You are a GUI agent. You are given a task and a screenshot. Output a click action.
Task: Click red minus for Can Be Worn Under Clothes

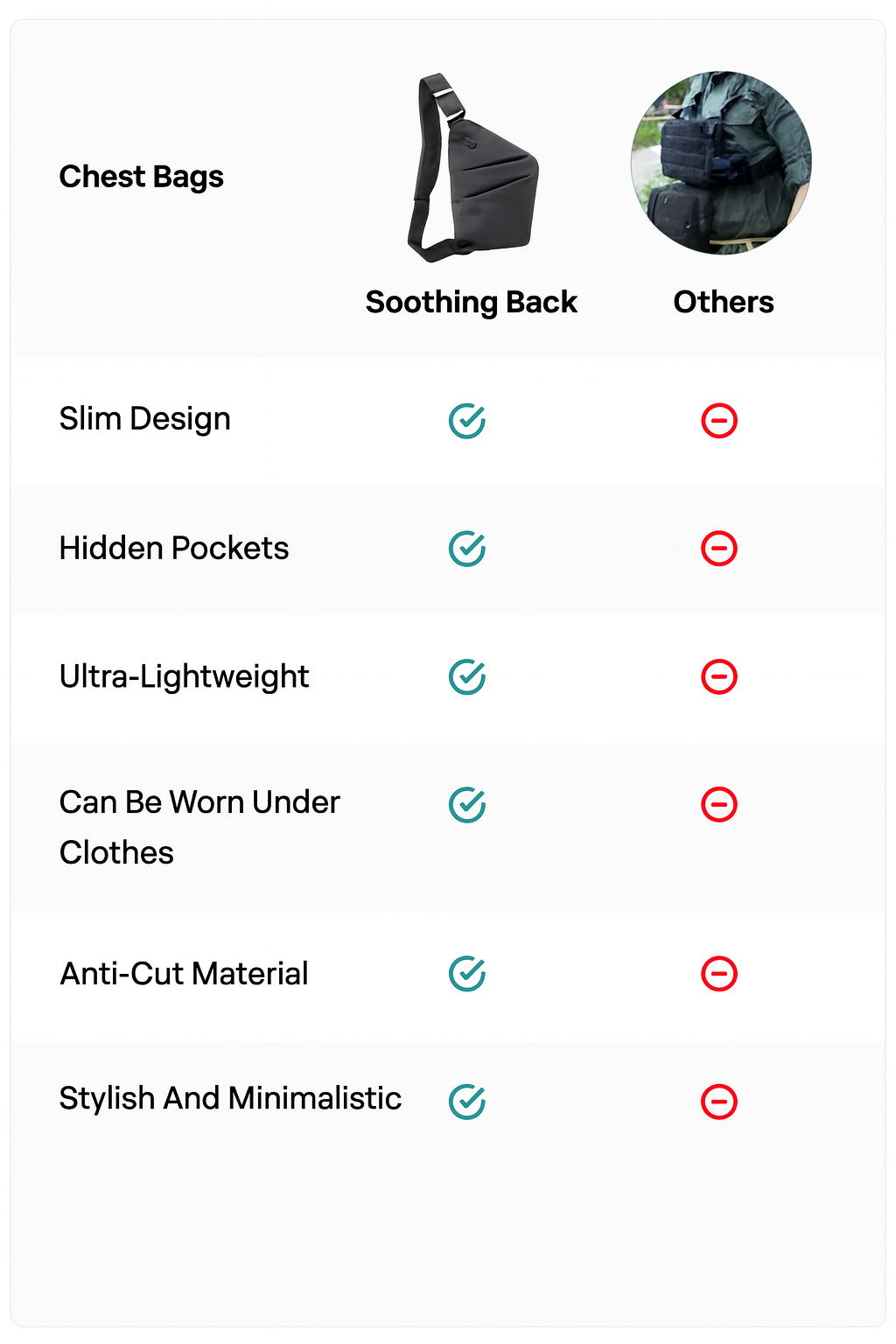tap(719, 805)
